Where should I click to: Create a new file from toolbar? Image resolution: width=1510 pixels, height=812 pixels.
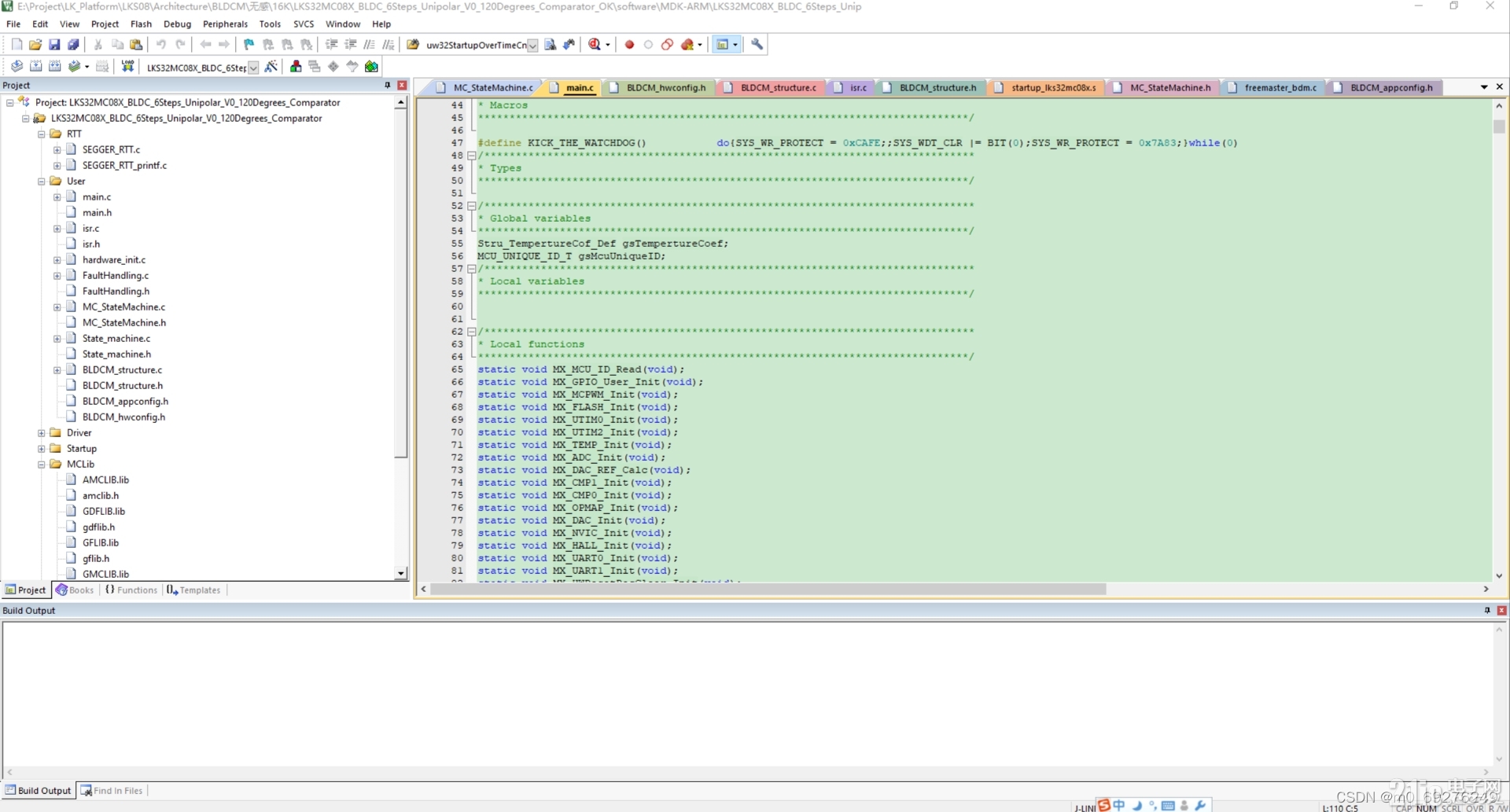point(17,45)
